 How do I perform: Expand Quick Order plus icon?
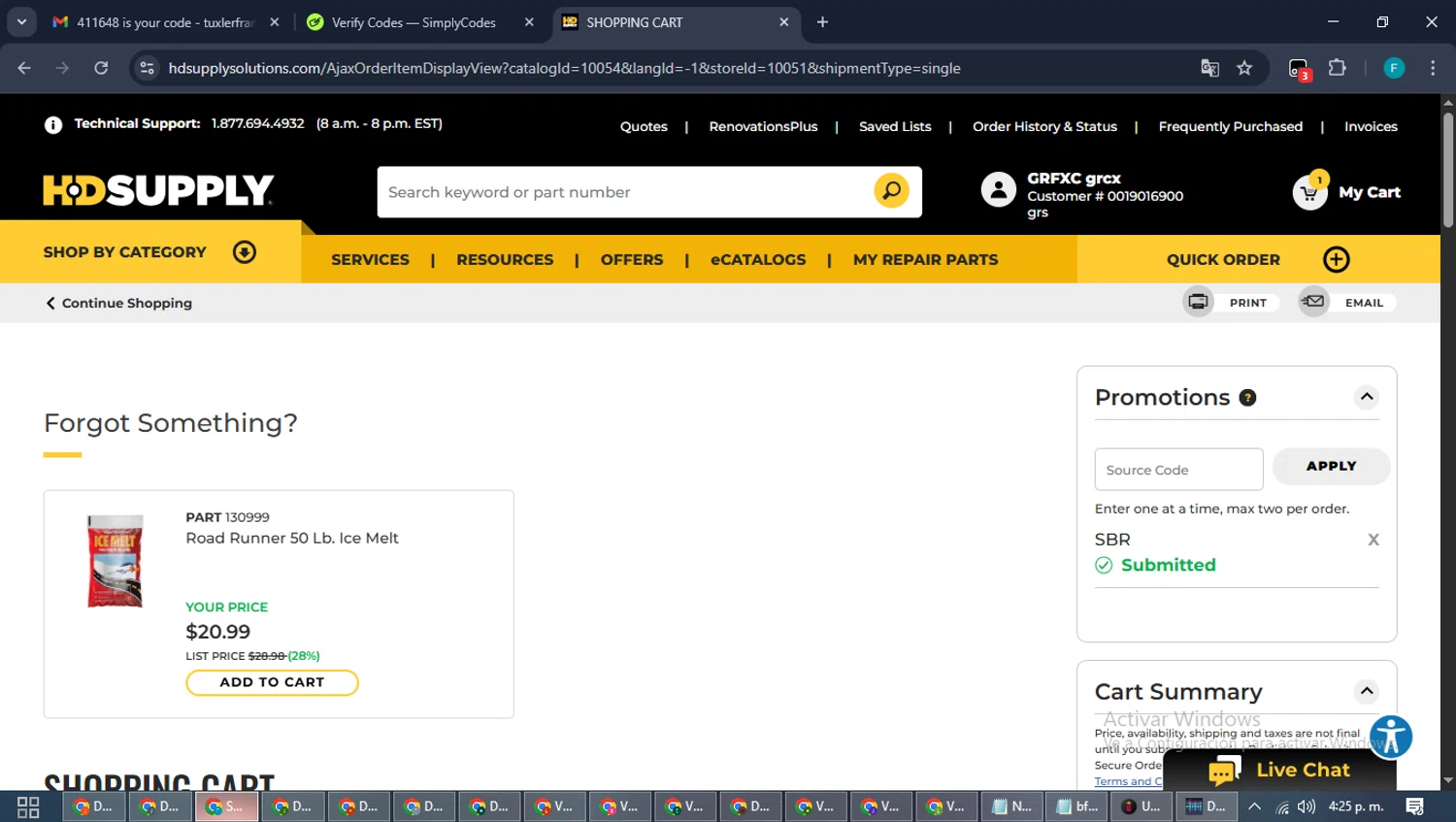[x=1337, y=259]
